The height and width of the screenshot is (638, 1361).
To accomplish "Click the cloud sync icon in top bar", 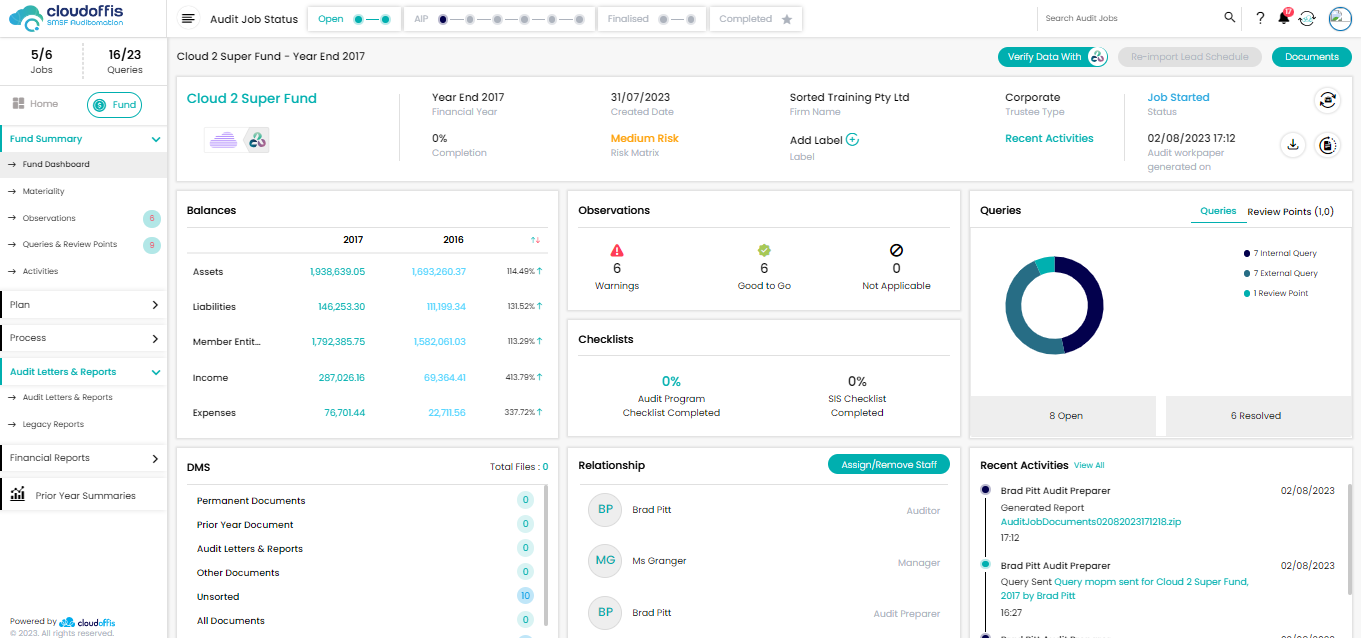I will tap(1307, 19).
